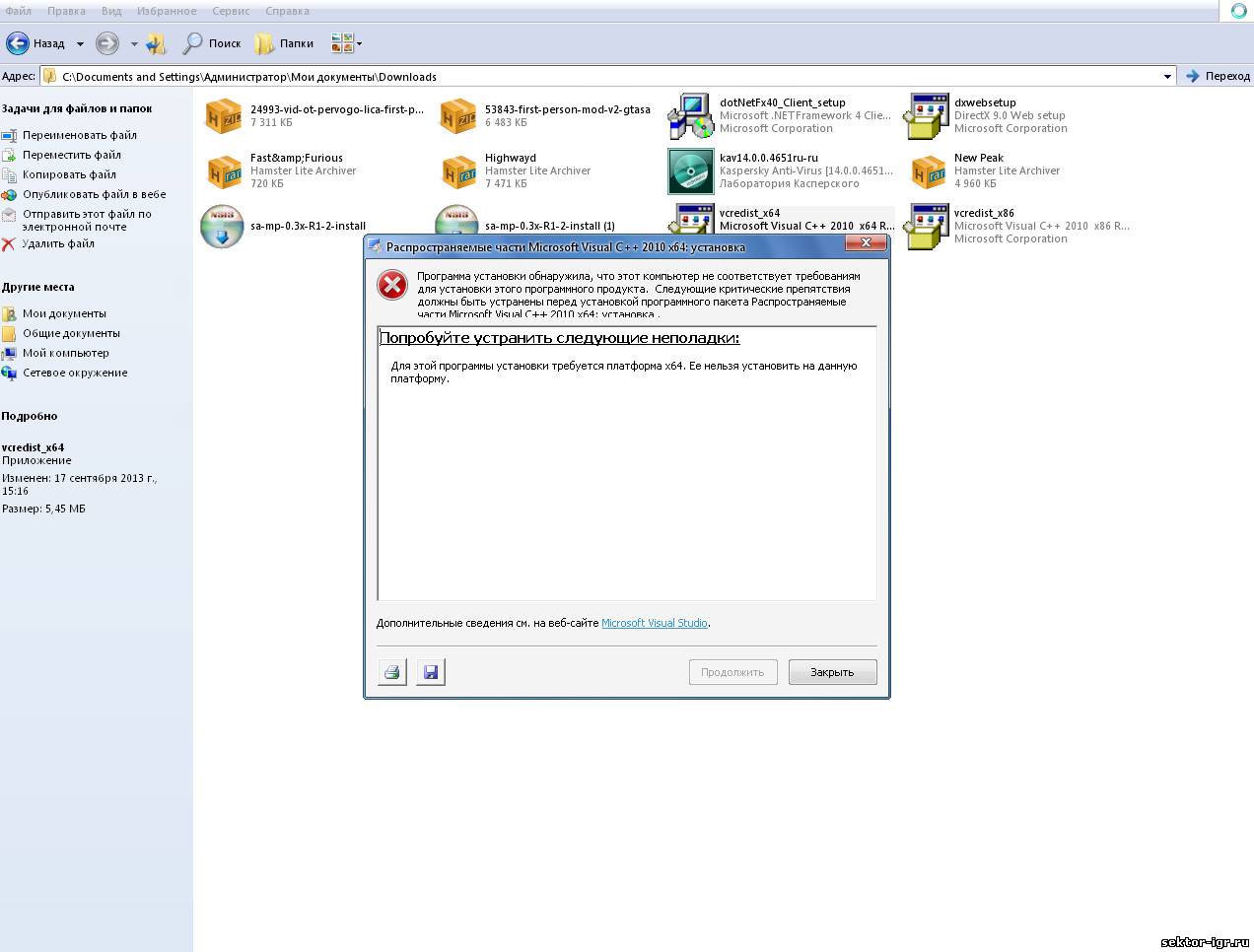Screen dimensions: 1254x952
Task: Click Отправить этот файл по электронной почте
Action: coord(87,220)
